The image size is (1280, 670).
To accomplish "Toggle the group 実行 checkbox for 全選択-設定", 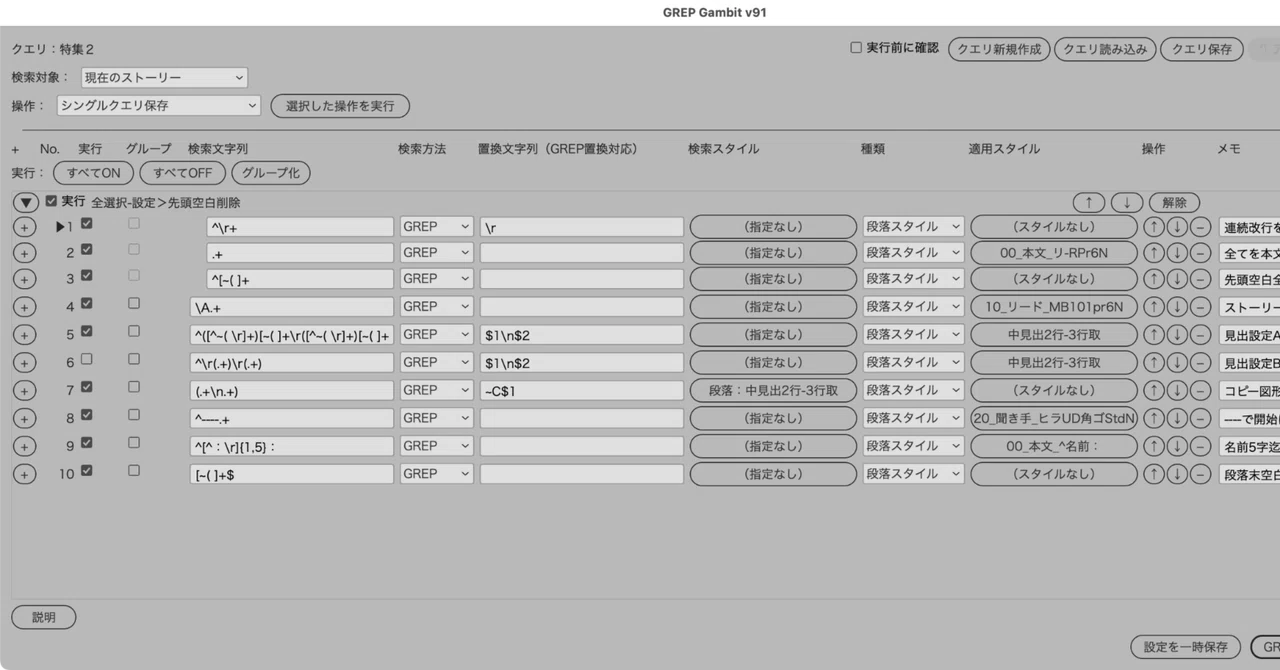I will point(52,201).
